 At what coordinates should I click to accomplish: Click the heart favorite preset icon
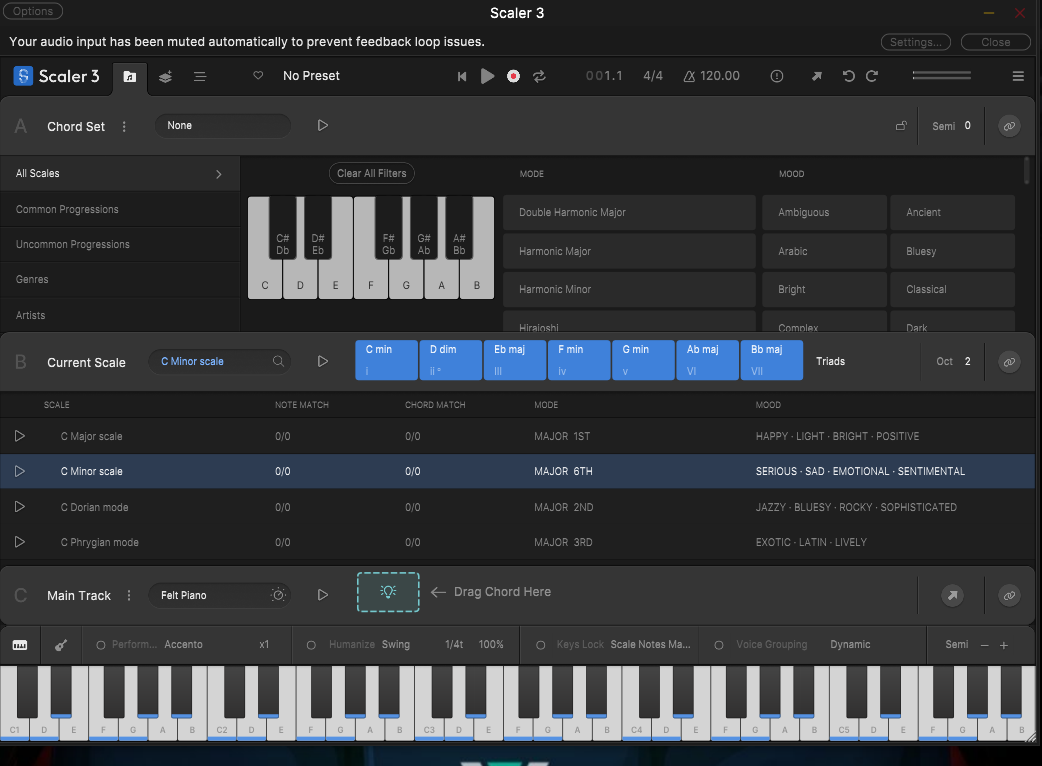coord(258,76)
